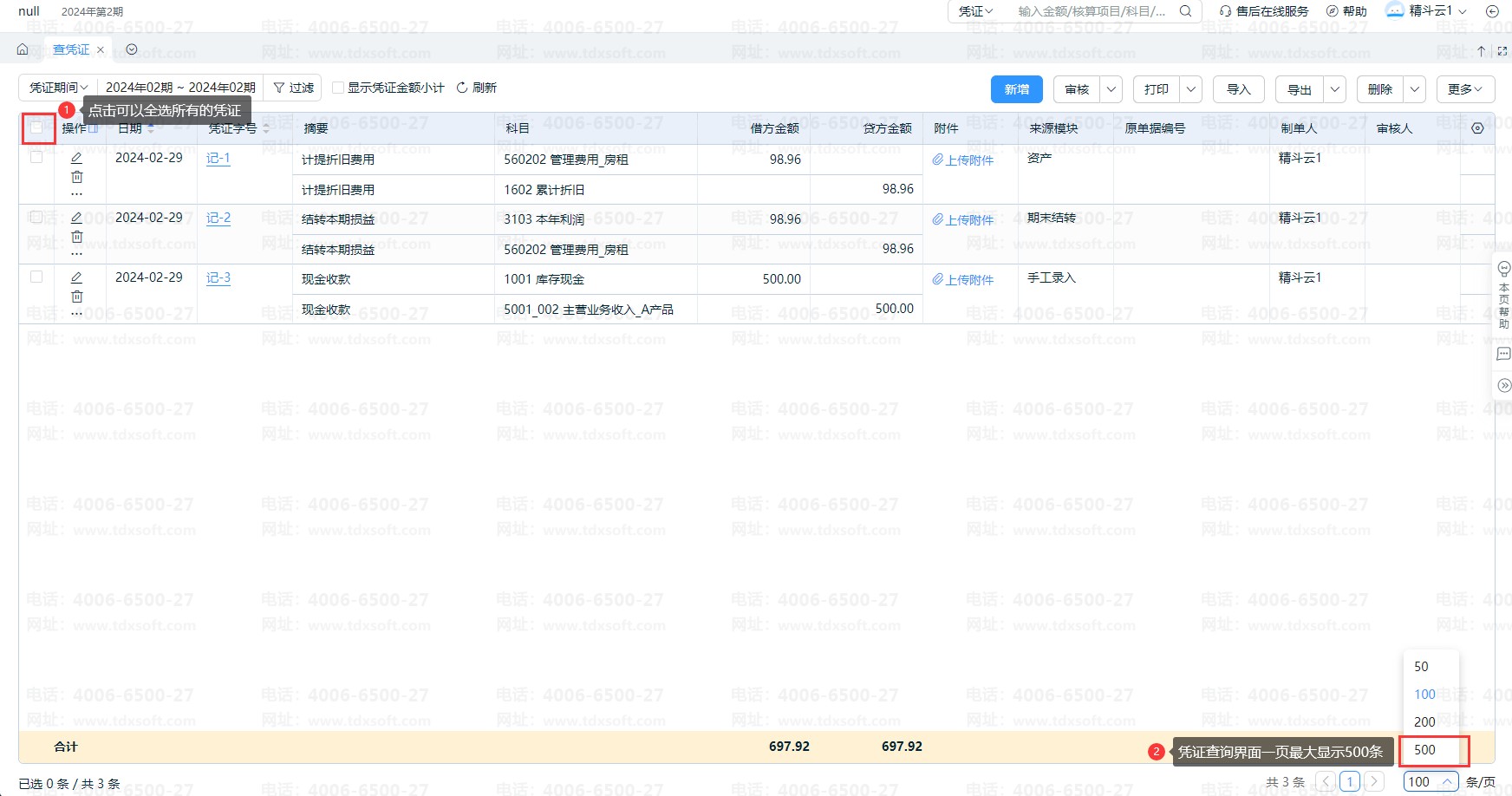The height and width of the screenshot is (796, 1512).
Task: Open voucher link 记-1
Action: [x=218, y=158]
